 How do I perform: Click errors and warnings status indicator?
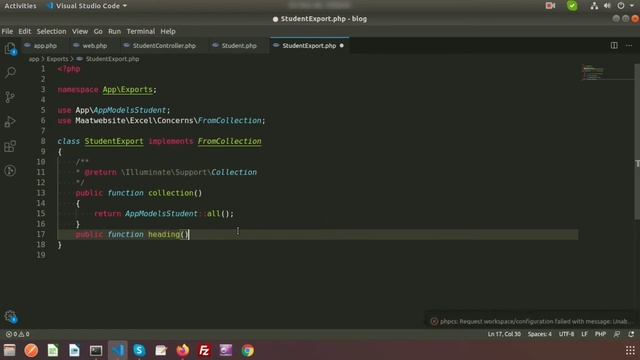(18, 334)
